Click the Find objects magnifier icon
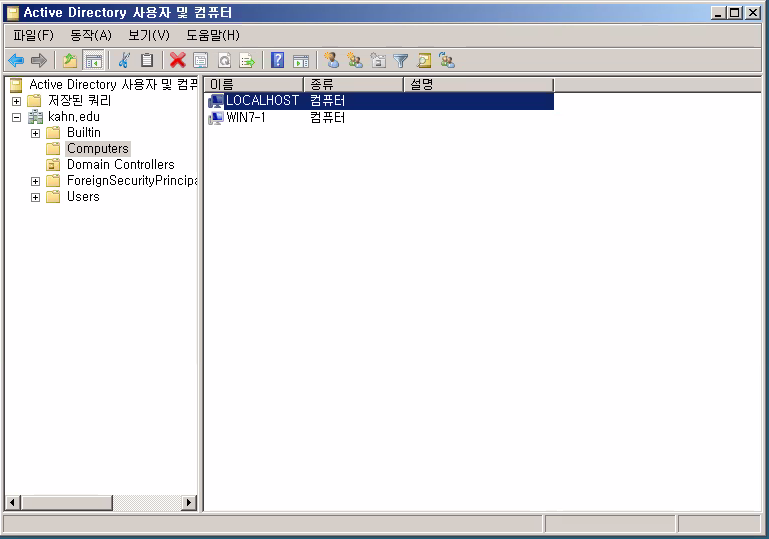 pyautogui.click(x=424, y=61)
